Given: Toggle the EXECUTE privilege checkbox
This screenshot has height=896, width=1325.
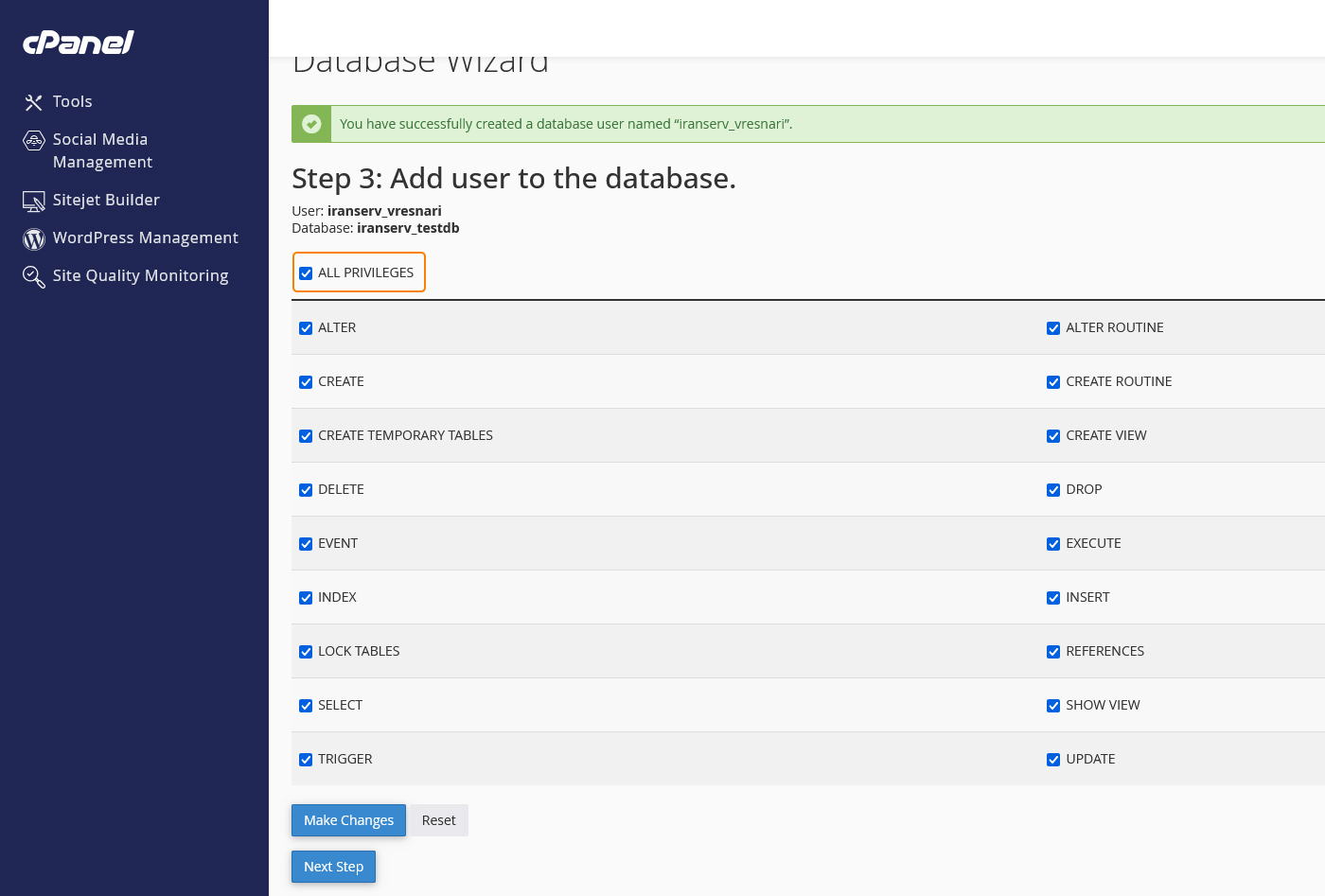Looking at the screenshot, I should tap(1053, 544).
